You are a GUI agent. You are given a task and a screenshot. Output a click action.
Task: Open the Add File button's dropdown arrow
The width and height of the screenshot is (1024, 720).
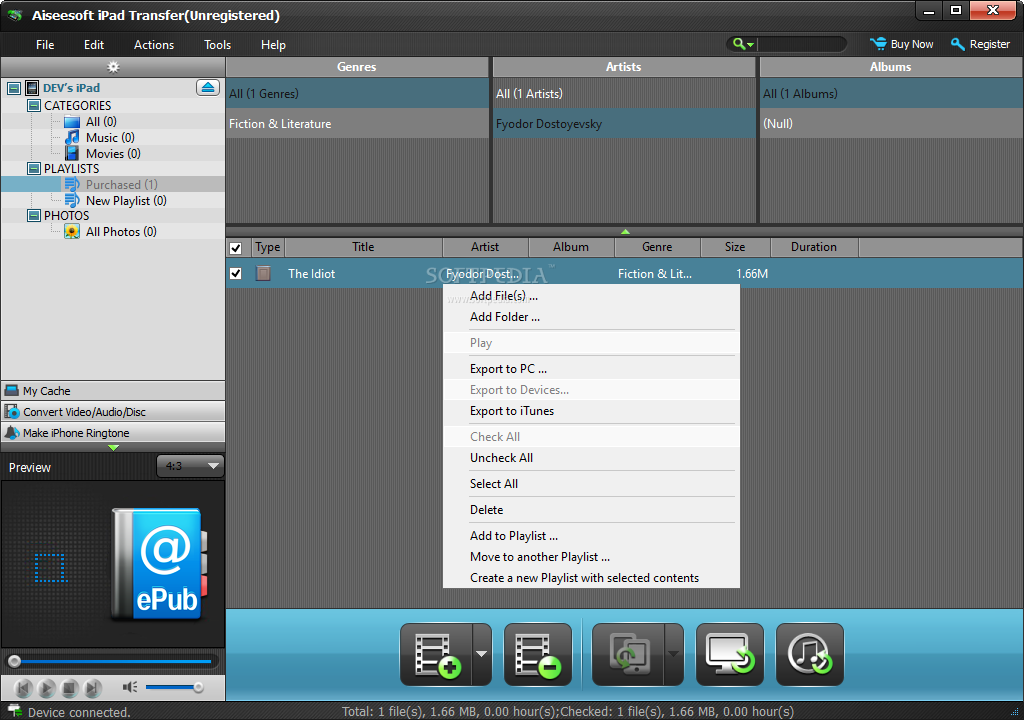(x=481, y=655)
